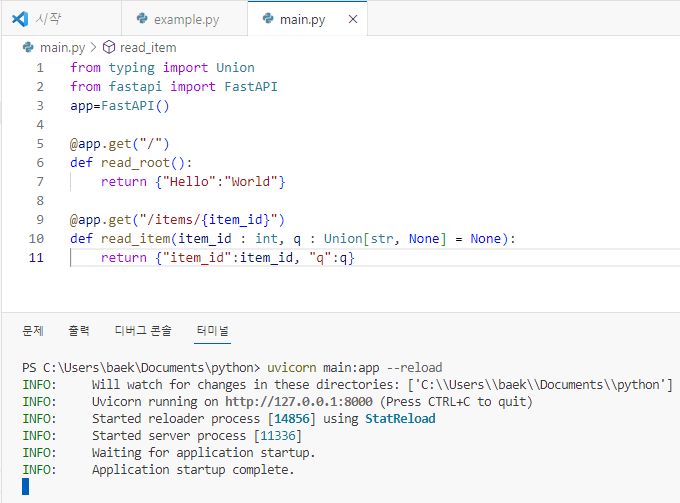Open the example.py editor tab
Screen dimensions: 680x503
[184, 19]
